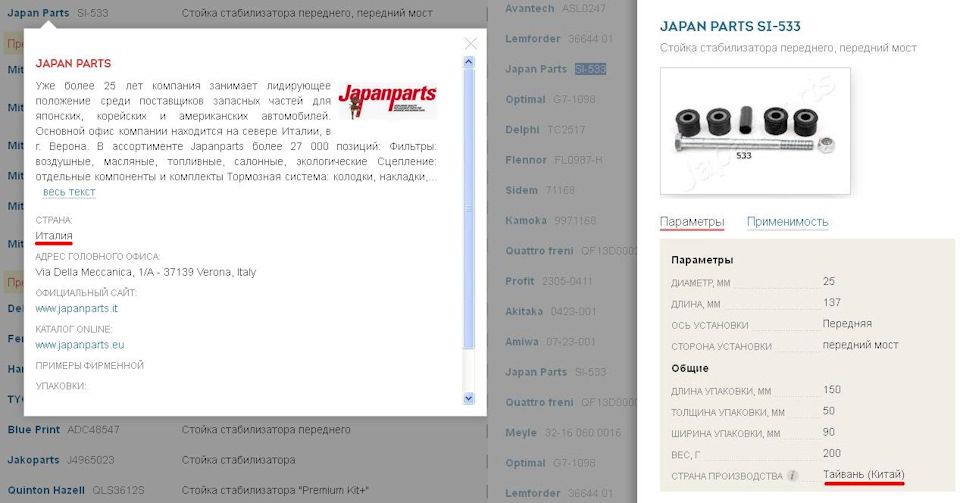The height and width of the screenshot is (503, 960).
Task: Select the Sidem 71168 entry
Action: (x=539, y=190)
